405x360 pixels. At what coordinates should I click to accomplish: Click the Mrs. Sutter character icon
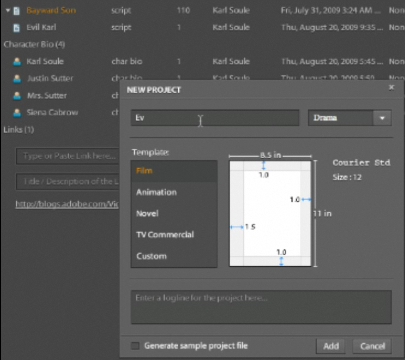(x=17, y=96)
